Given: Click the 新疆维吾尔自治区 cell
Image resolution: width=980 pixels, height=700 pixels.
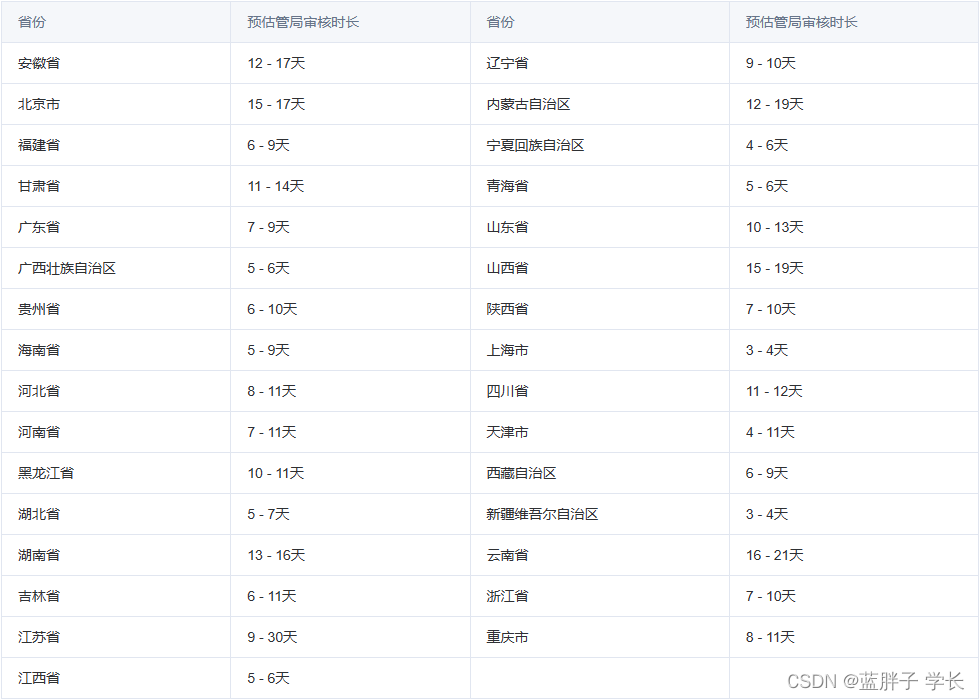Looking at the screenshot, I should point(542,514).
